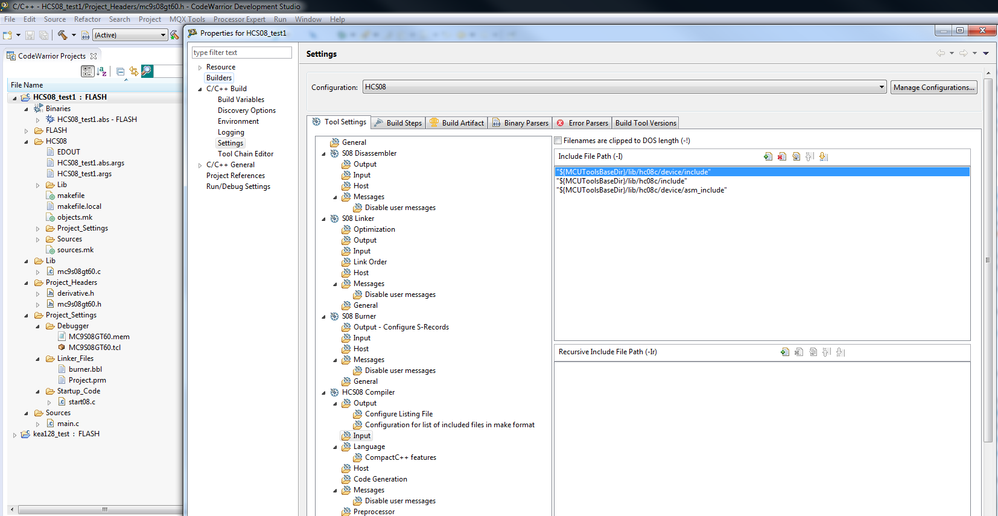Viewport: 998px width, 516px height.
Task: Open the Configuration HCS08 combo box
Action: click(624, 87)
